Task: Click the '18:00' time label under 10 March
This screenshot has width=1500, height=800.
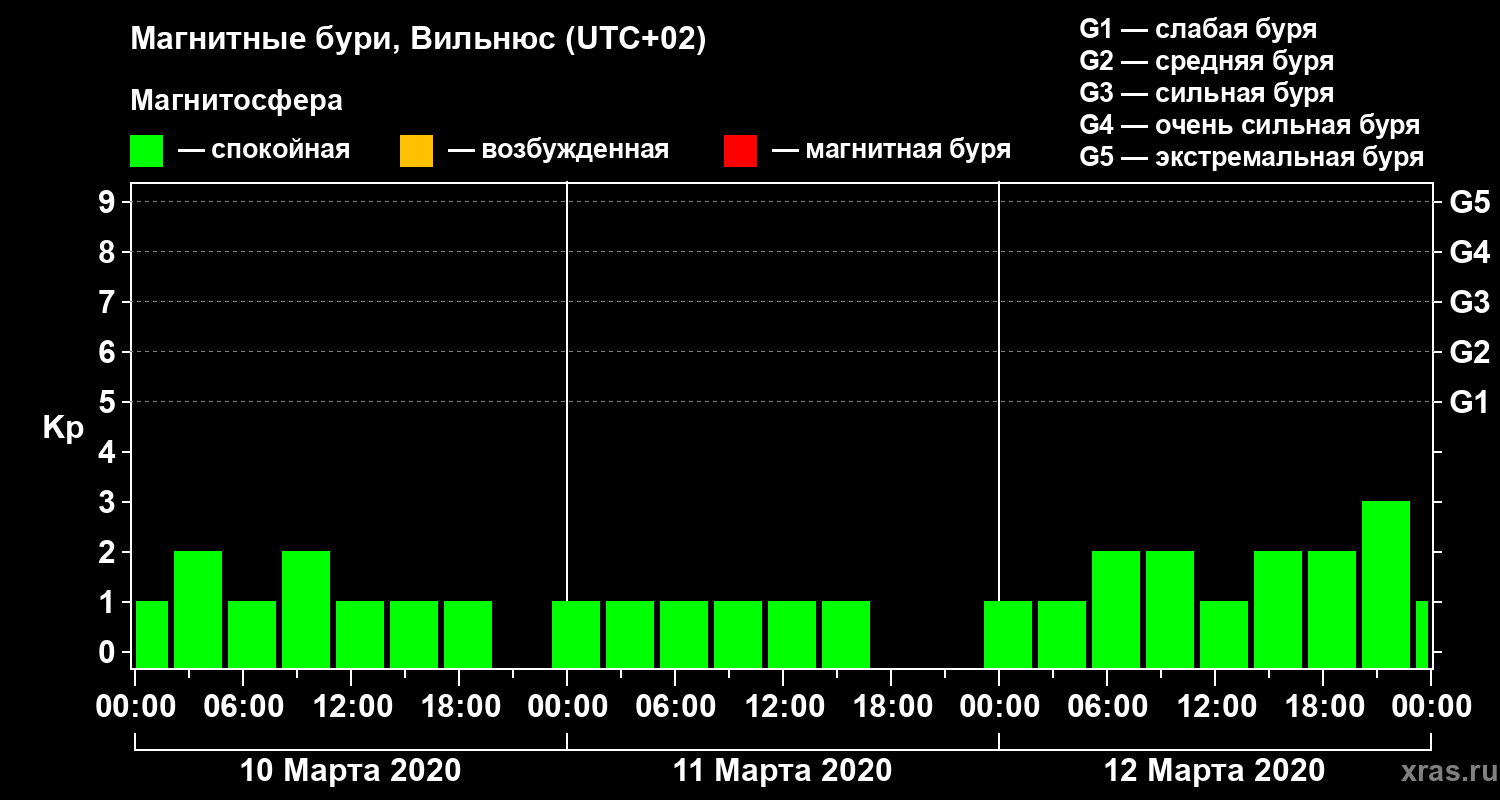Action: [459, 707]
